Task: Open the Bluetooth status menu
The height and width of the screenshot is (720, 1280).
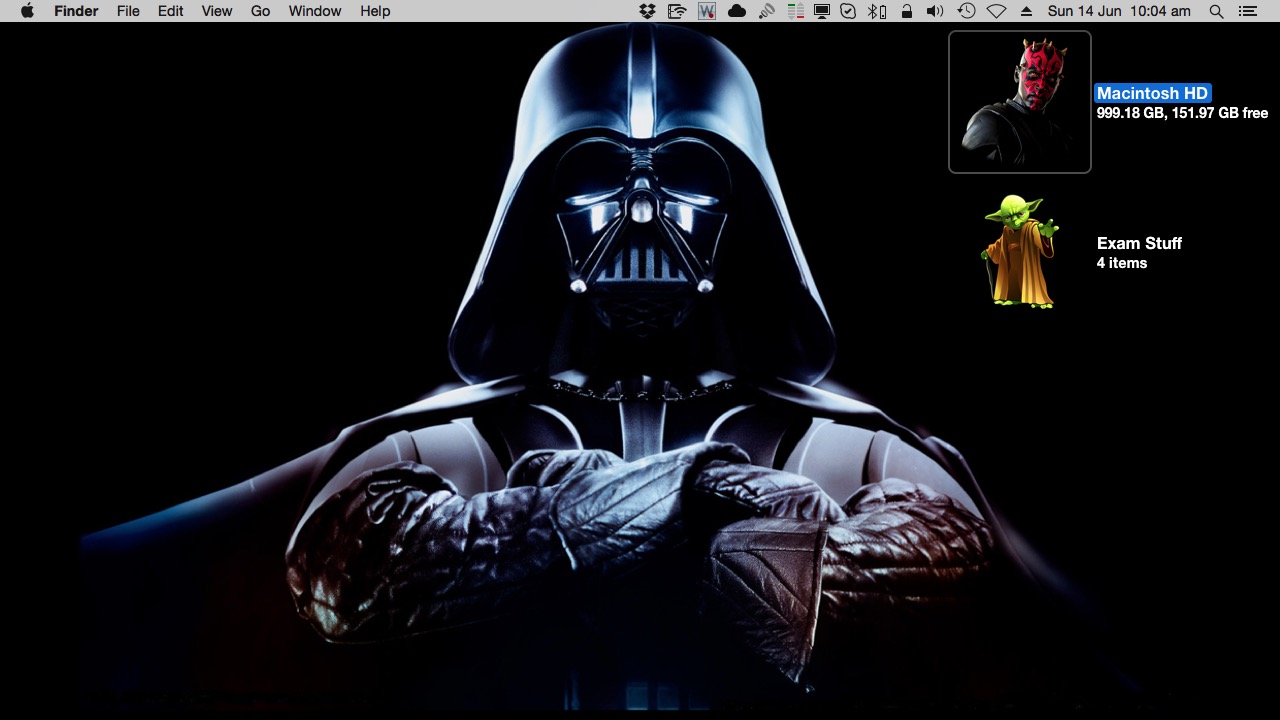Action: click(876, 11)
